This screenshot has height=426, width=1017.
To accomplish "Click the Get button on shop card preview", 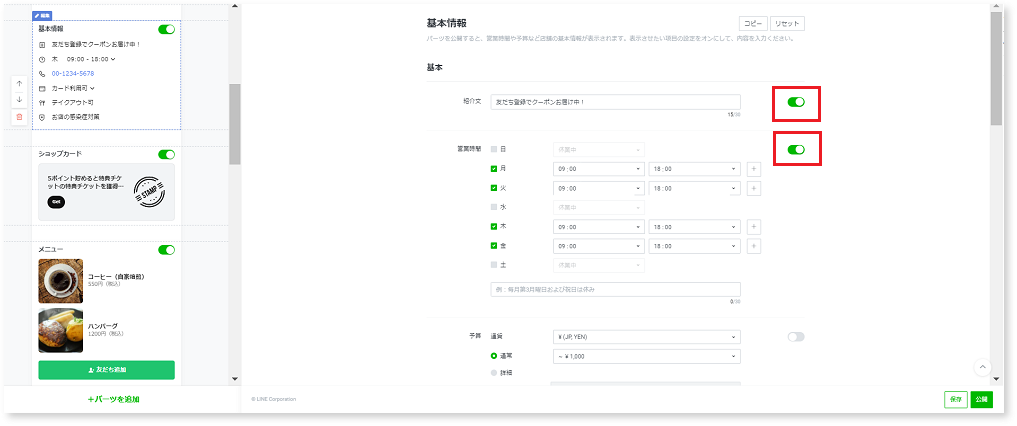I will click(x=56, y=202).
